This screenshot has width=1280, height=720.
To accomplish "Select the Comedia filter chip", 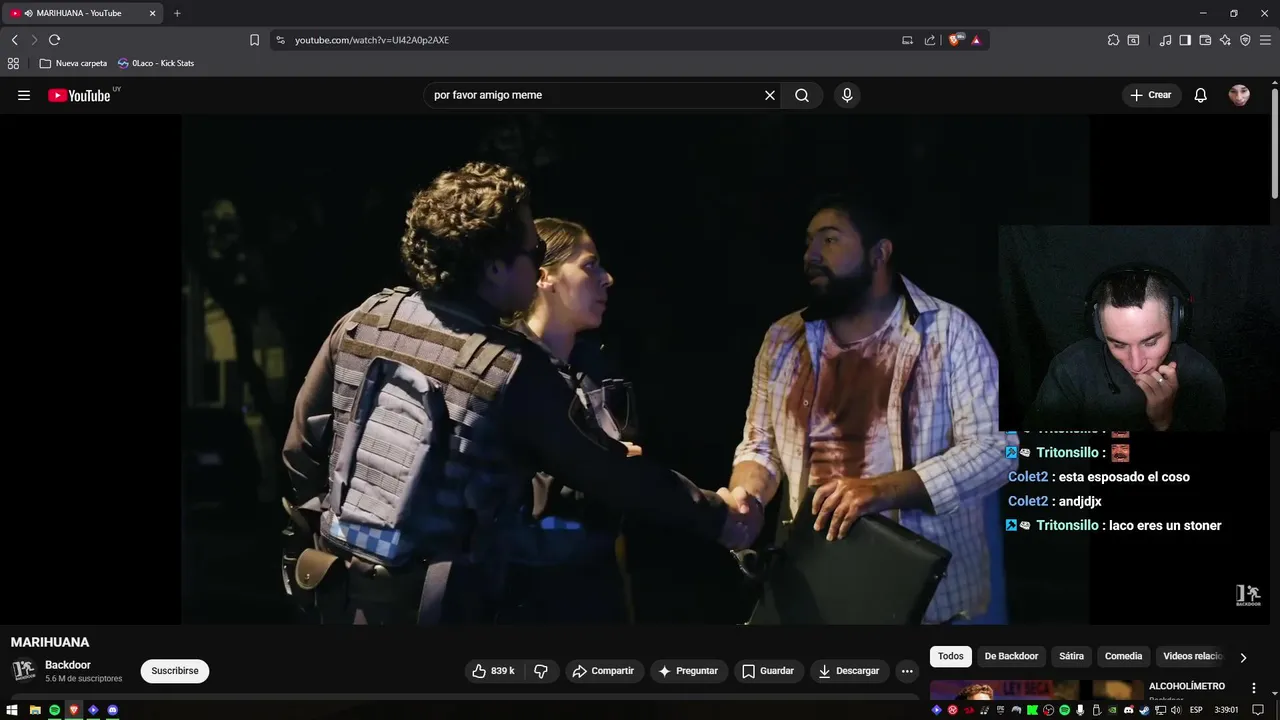I will pyautogui.click(x=1123, y=656).
